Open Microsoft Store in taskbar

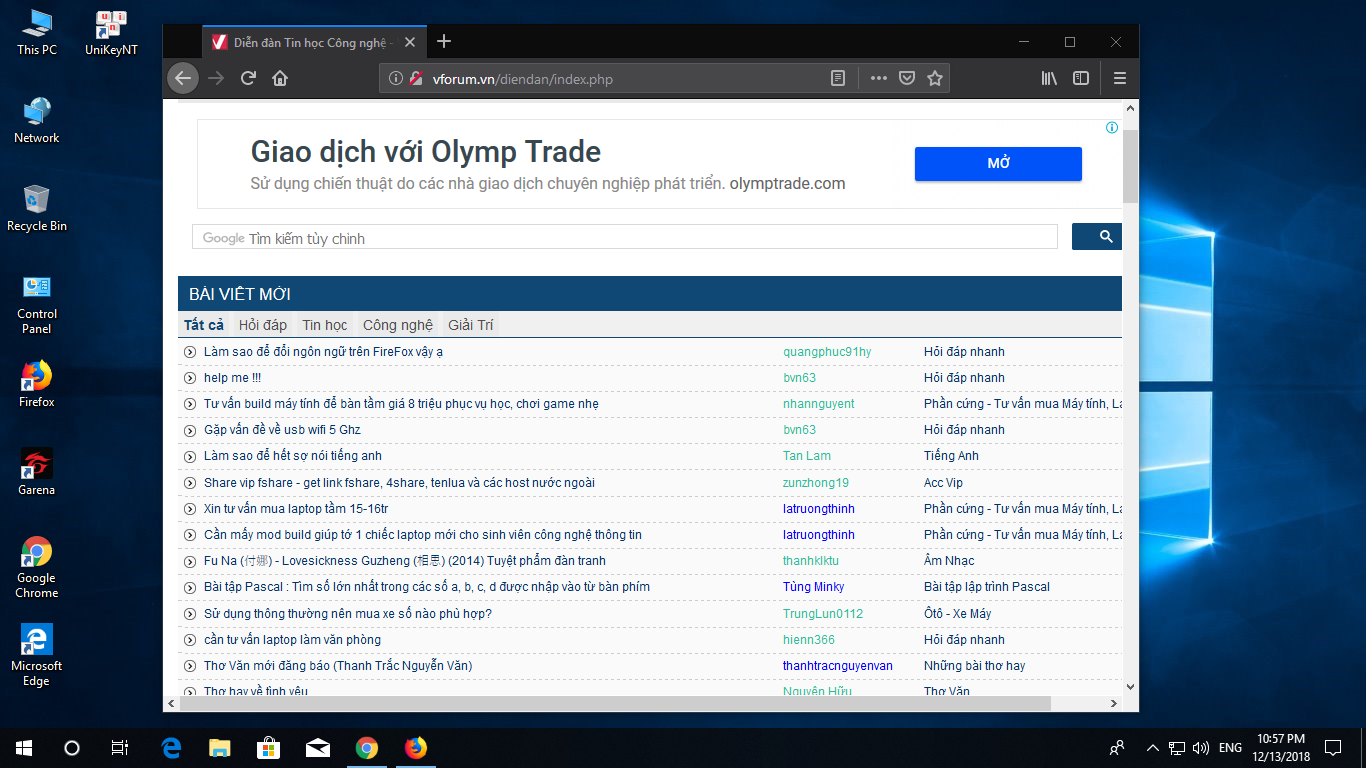click(268, 747)
